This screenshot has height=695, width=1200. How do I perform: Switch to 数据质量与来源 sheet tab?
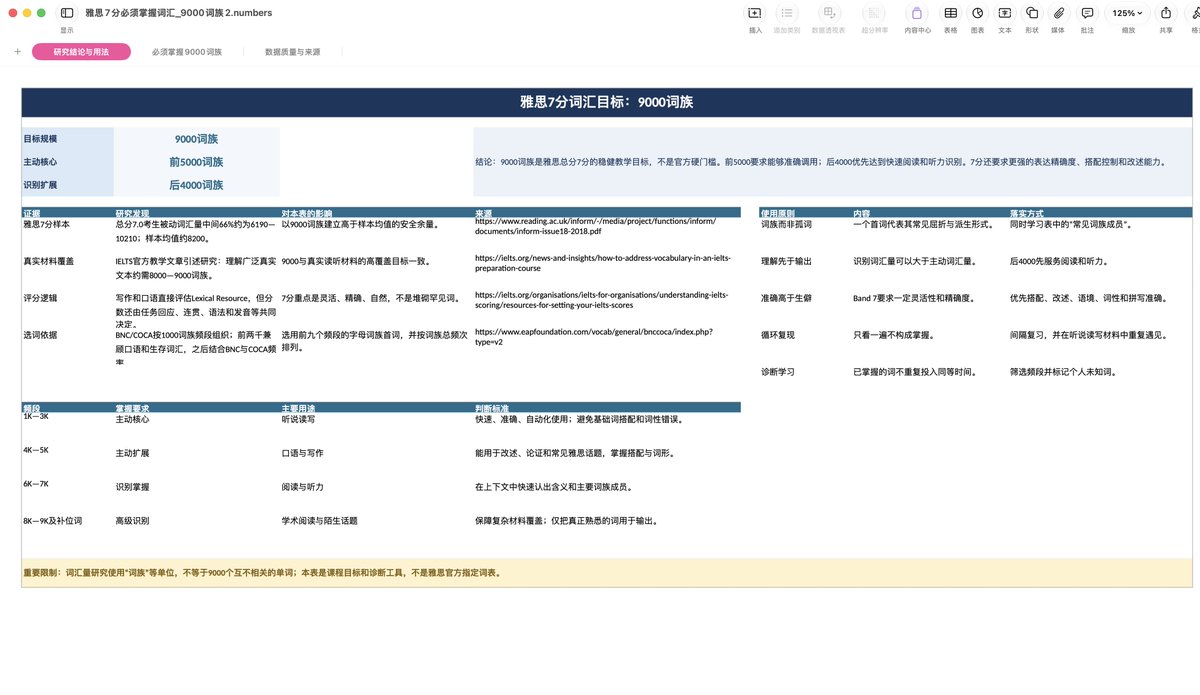click(x=293, y=52)
